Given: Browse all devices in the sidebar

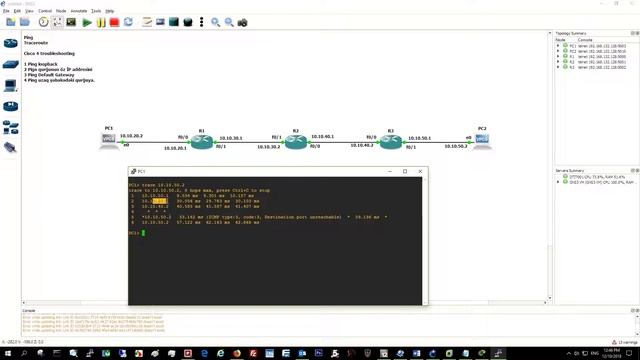Looking at the screenshot, I should tap(11, 127).
